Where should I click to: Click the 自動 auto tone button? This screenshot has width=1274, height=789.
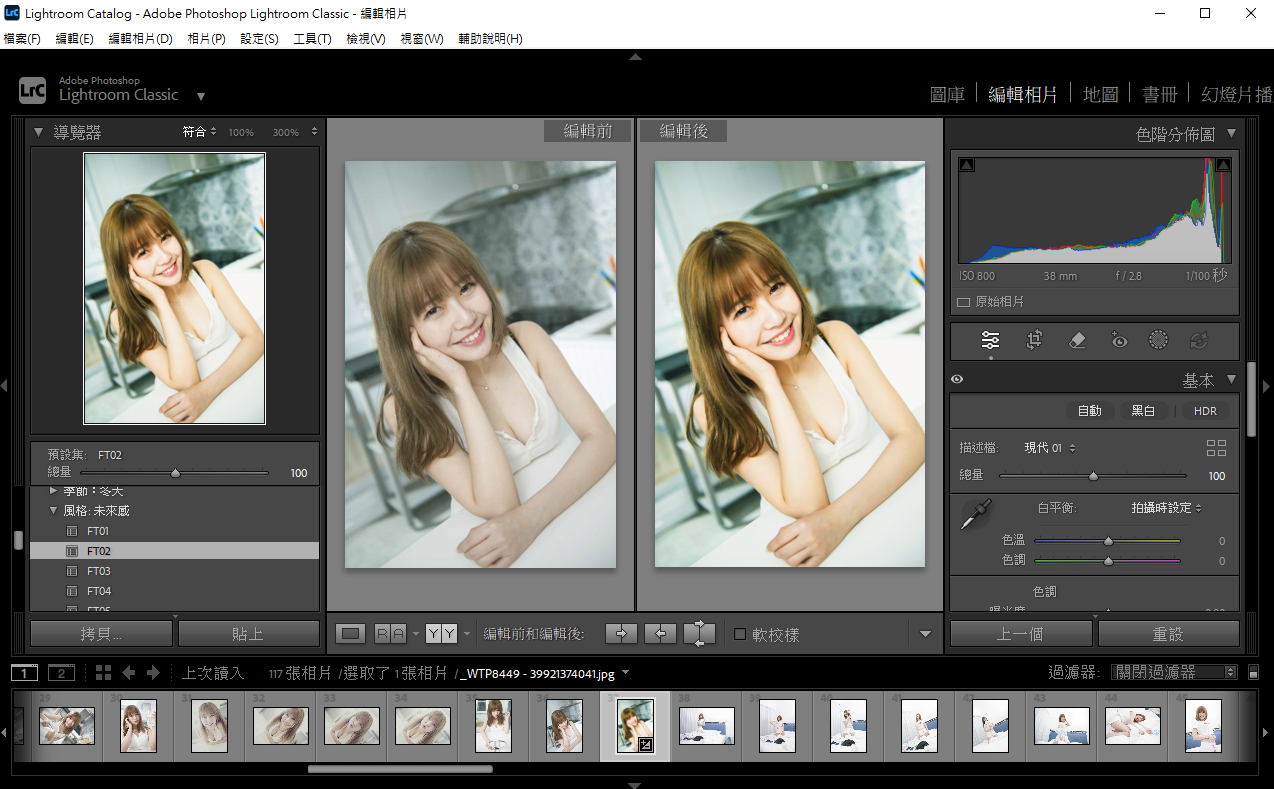1089,411
